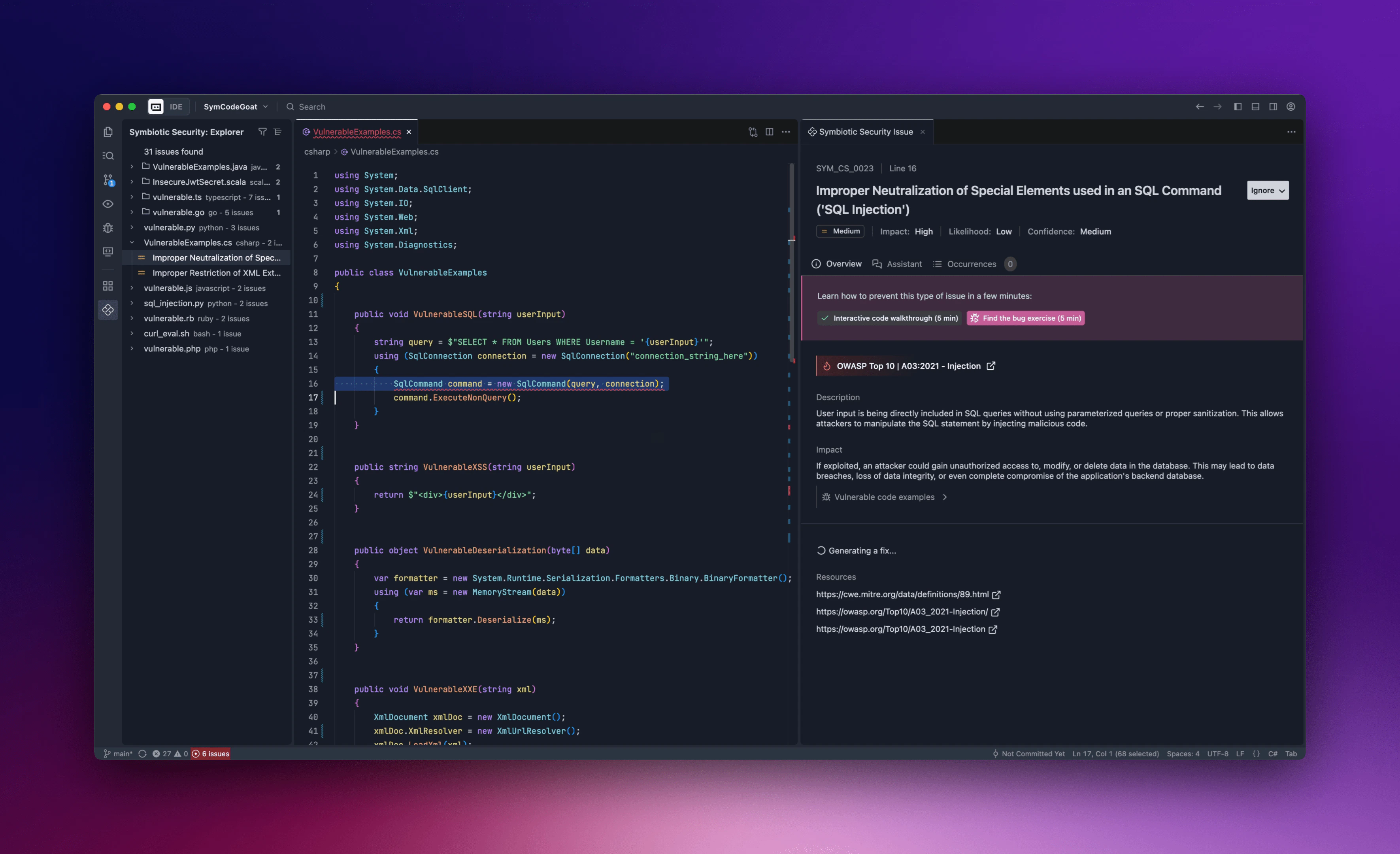Click the main* git branch indicator

click(118, 754)
